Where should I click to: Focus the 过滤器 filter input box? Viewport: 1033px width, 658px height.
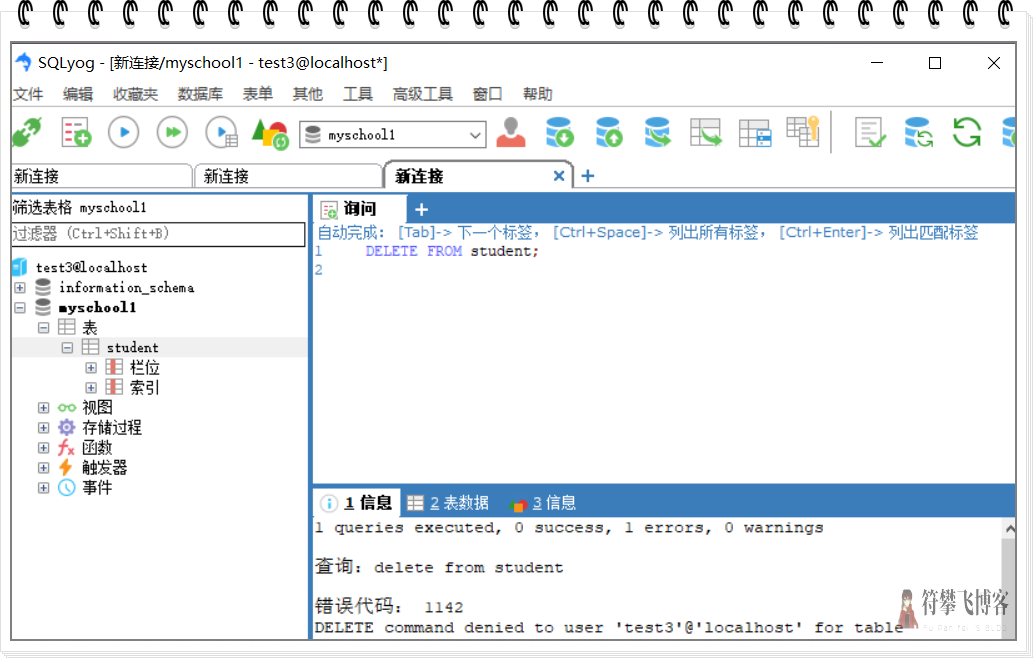[x=158, y=234]
